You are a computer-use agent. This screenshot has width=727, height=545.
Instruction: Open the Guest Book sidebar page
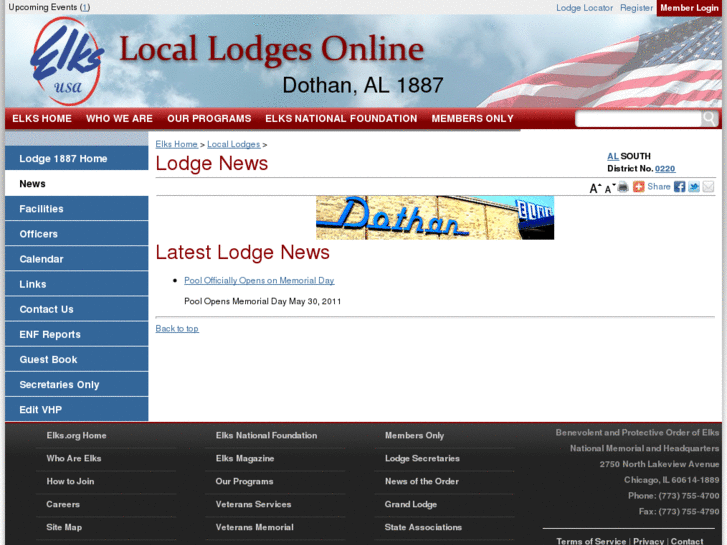pyautogui.click(x=77, y=359)
